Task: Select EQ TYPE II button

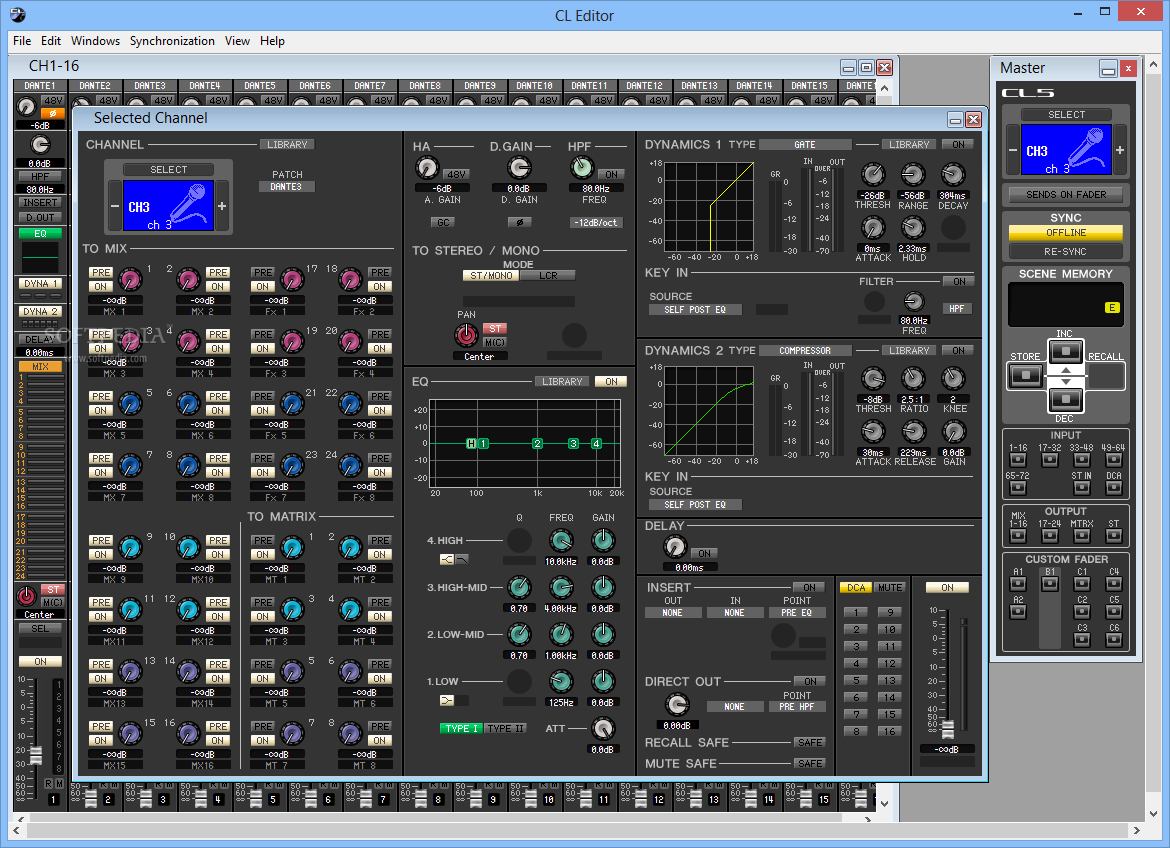Action: (x=506, y=729)
